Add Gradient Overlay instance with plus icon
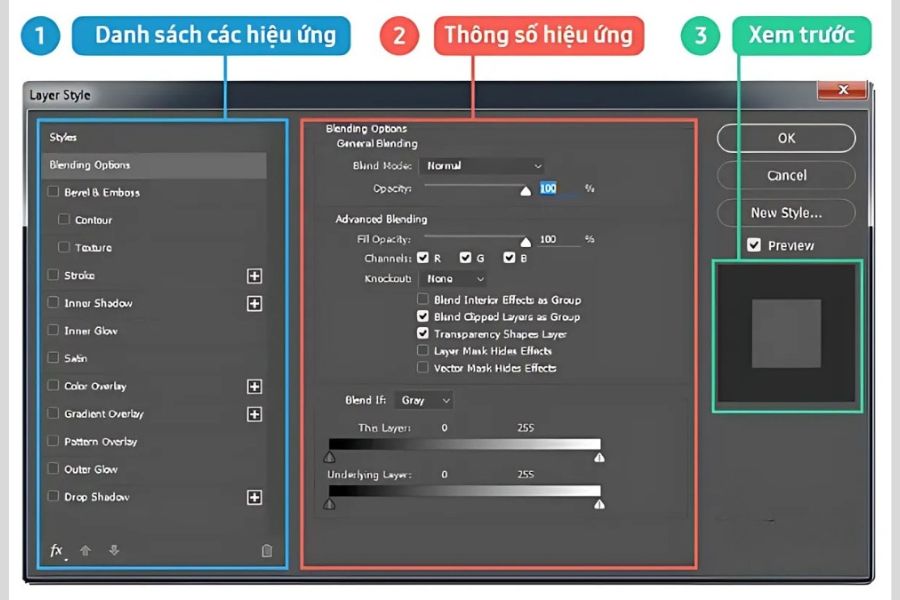Screen dimensions: 900x600 pos(254,414)
